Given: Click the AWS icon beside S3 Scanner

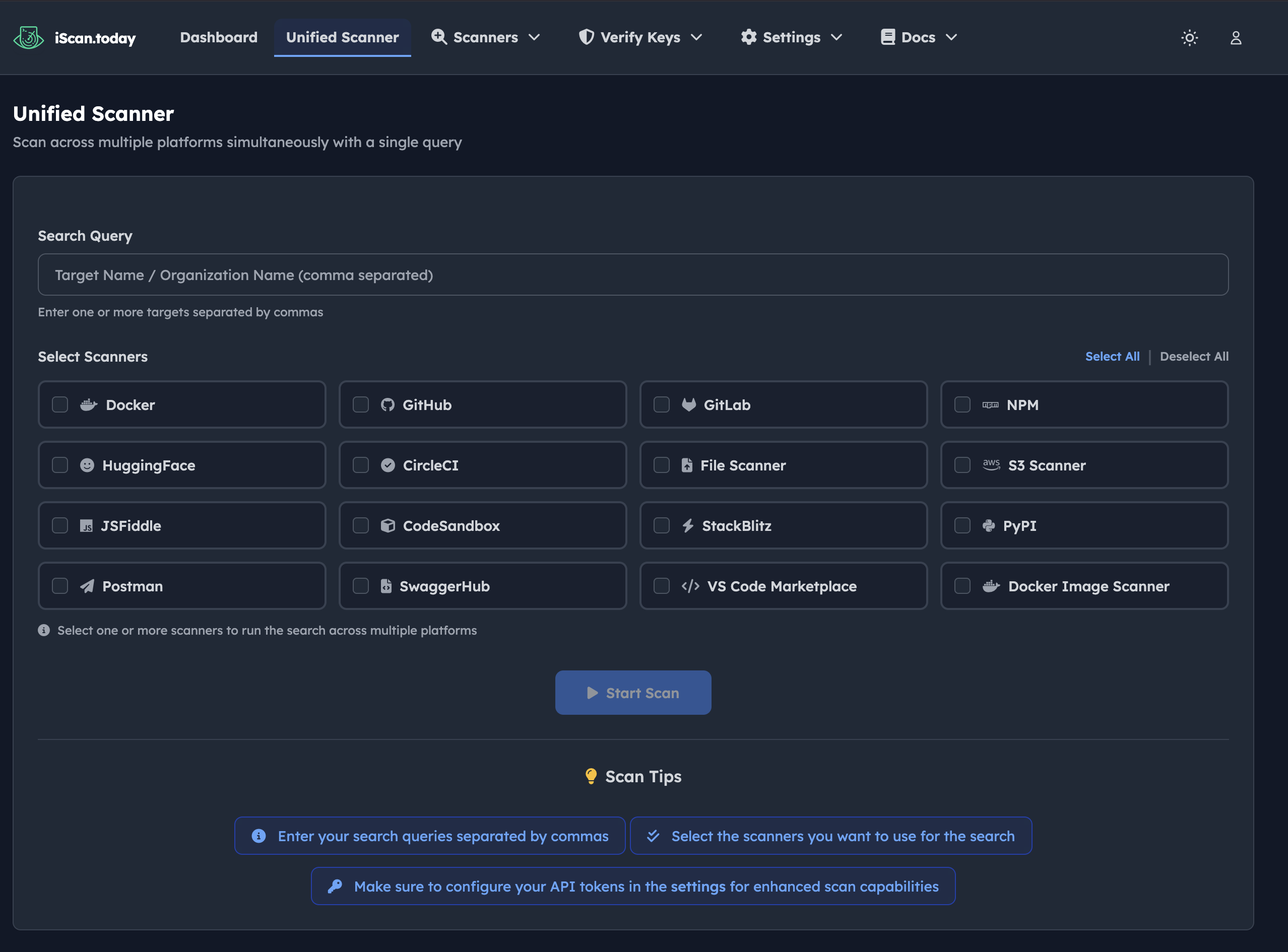Looking at the screenshot, I should pos(991,464).
